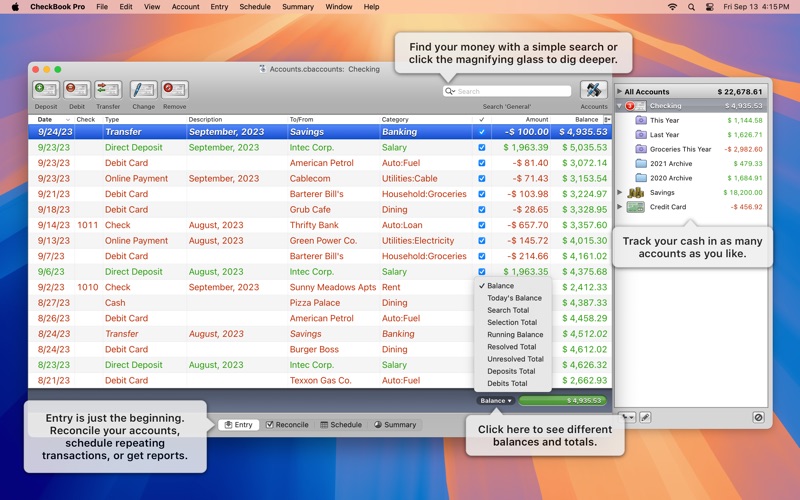Image resolution: width=800 pixels, height=500 pixels.
Task: Select the Pizza Palace cash row
Action: tap(319, 303)
